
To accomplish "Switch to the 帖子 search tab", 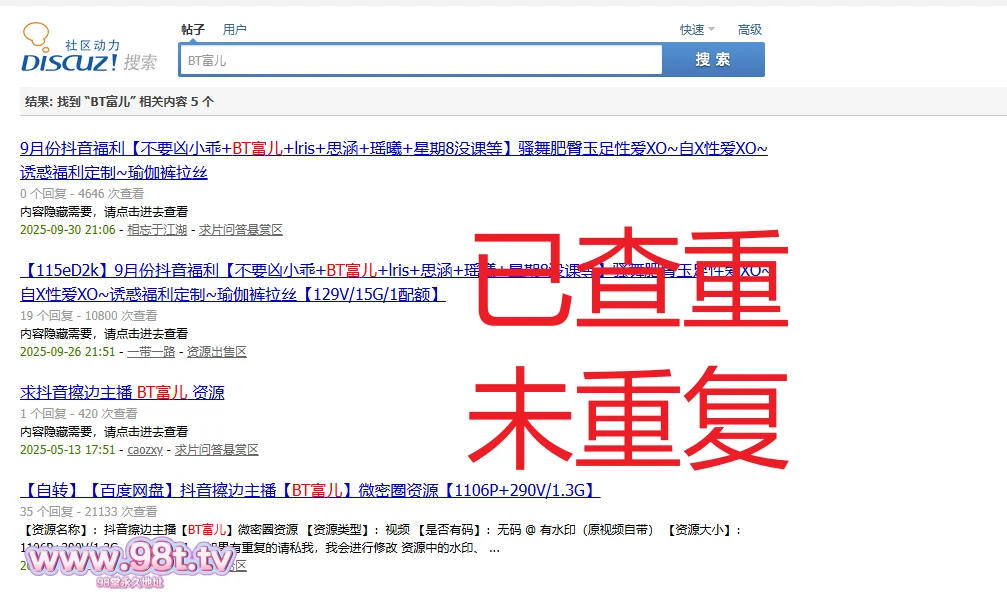I will point(193,30).
